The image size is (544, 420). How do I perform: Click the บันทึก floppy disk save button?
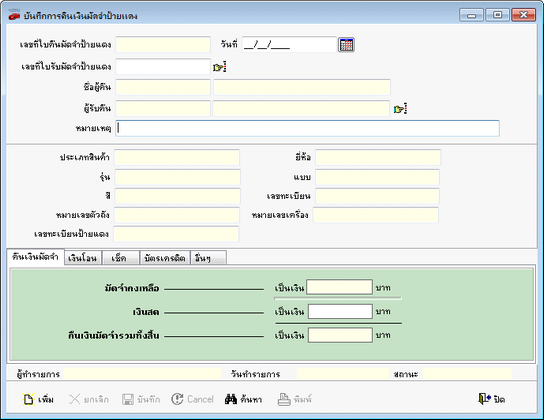point(141,399)
